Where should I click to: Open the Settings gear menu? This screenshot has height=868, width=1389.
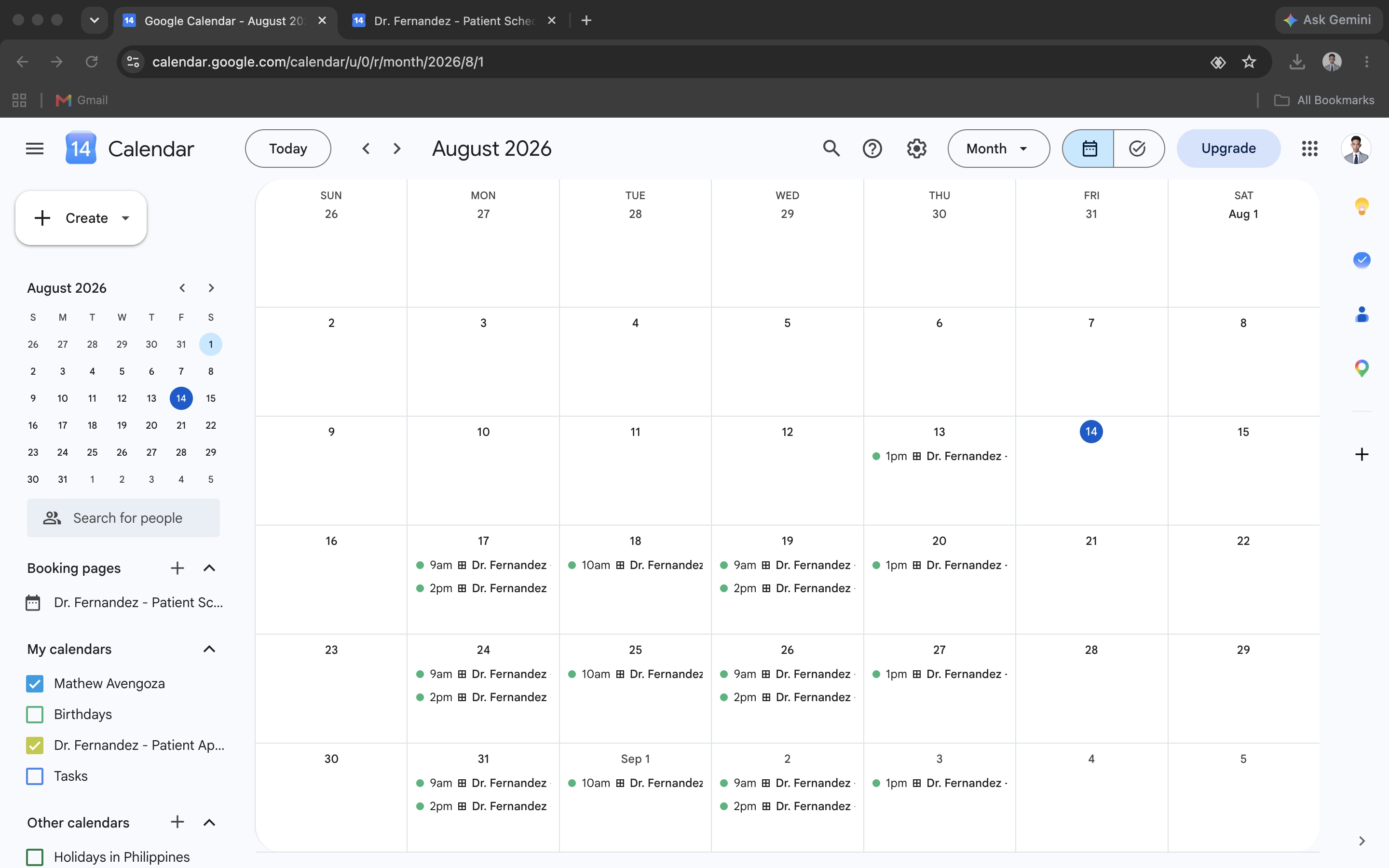(x=917, y=149)
